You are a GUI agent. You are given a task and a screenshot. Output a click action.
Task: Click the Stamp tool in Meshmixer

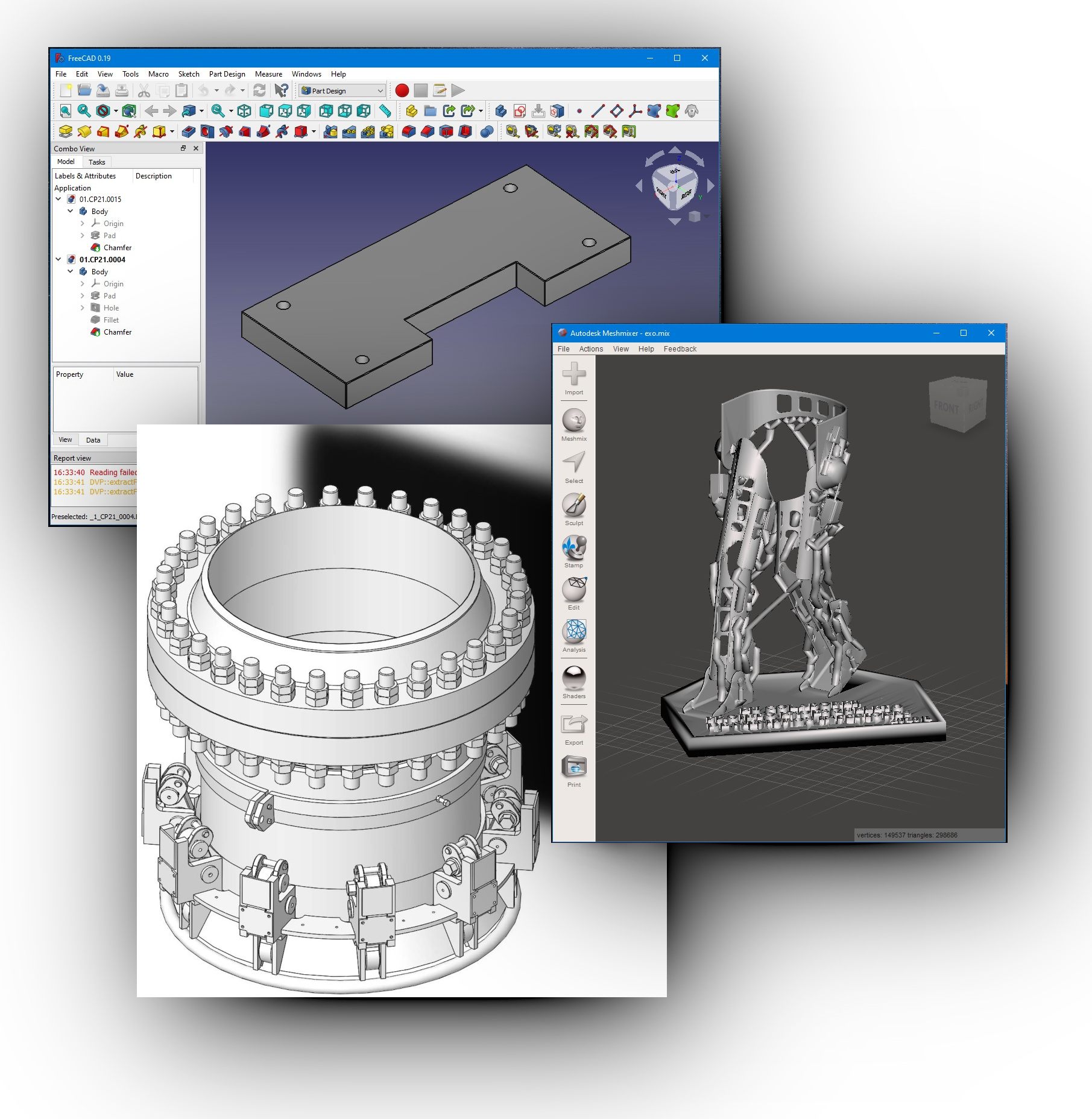coord(573,548)
